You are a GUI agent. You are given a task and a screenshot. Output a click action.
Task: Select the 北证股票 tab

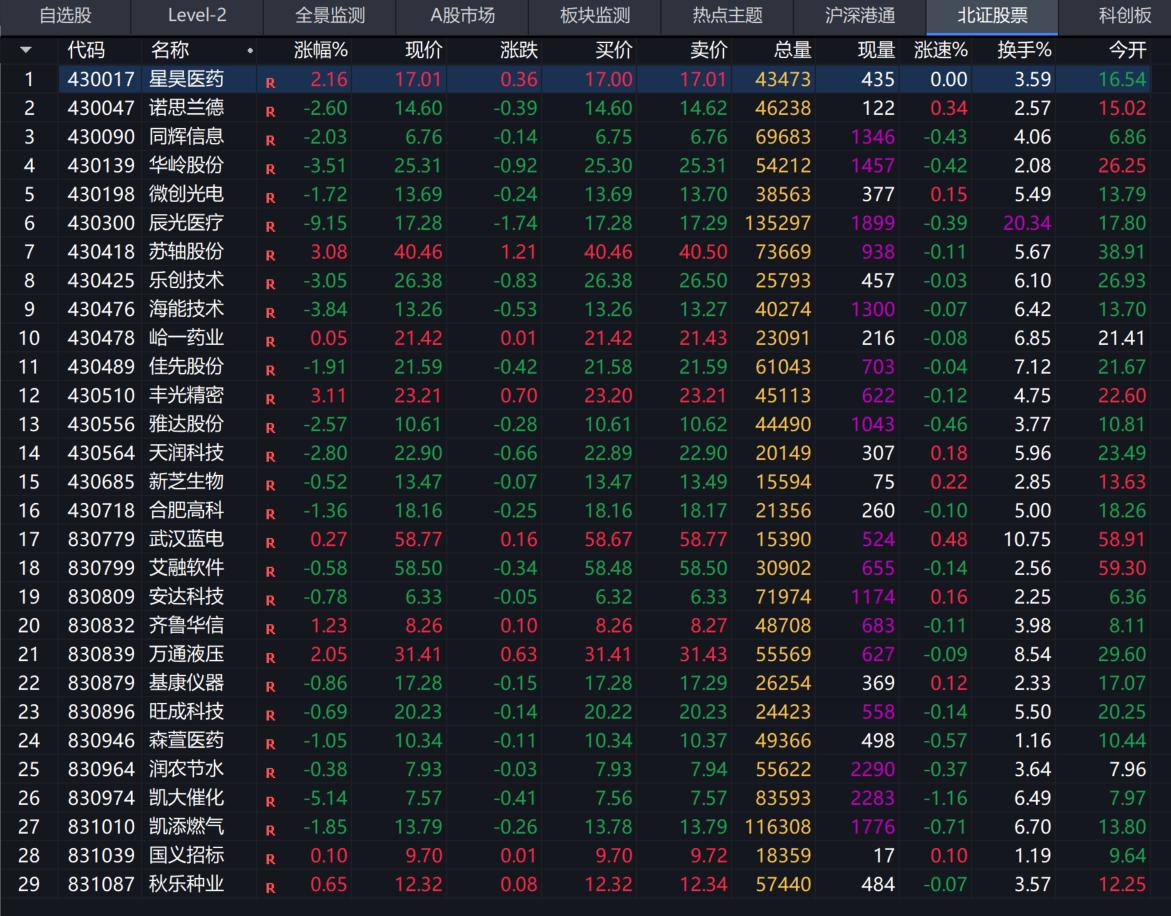coord(993,16)
